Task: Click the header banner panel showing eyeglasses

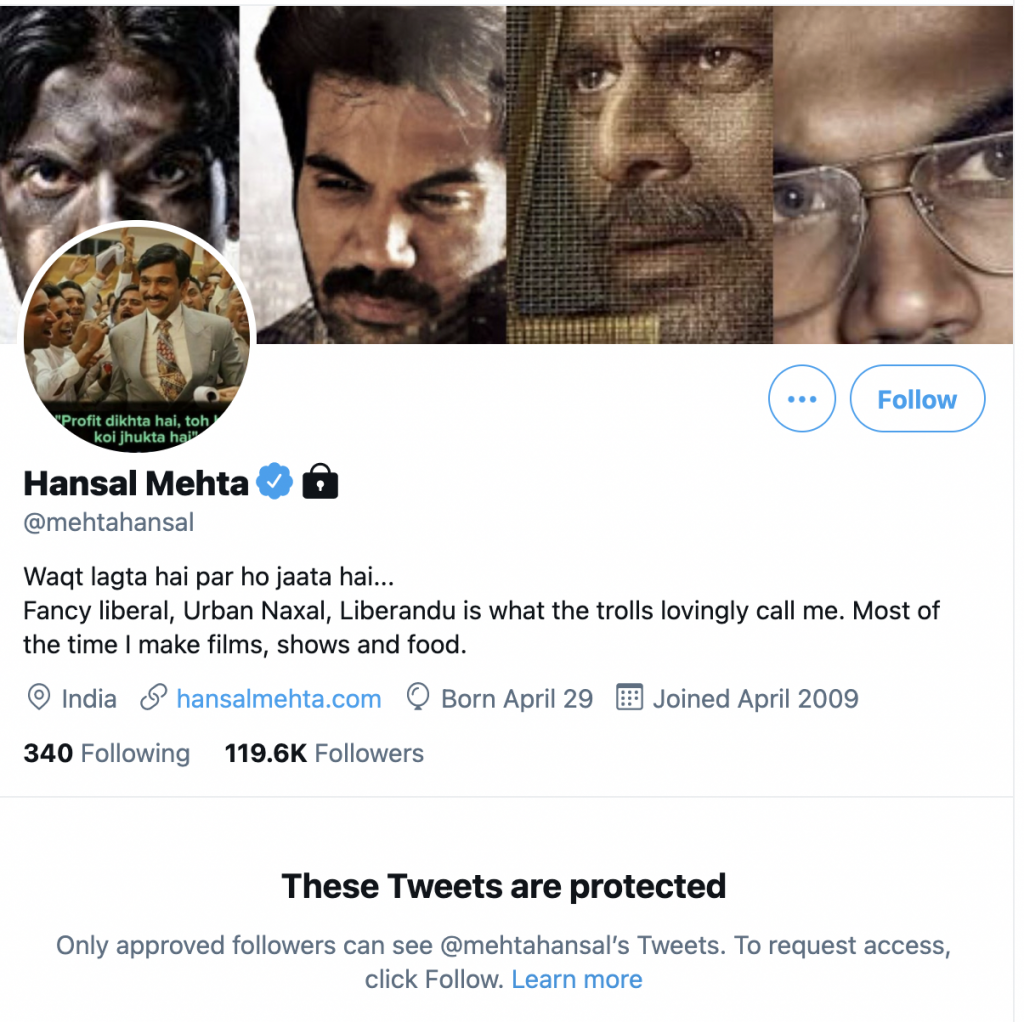Action: pyautogui.click(x=893, y=175)
